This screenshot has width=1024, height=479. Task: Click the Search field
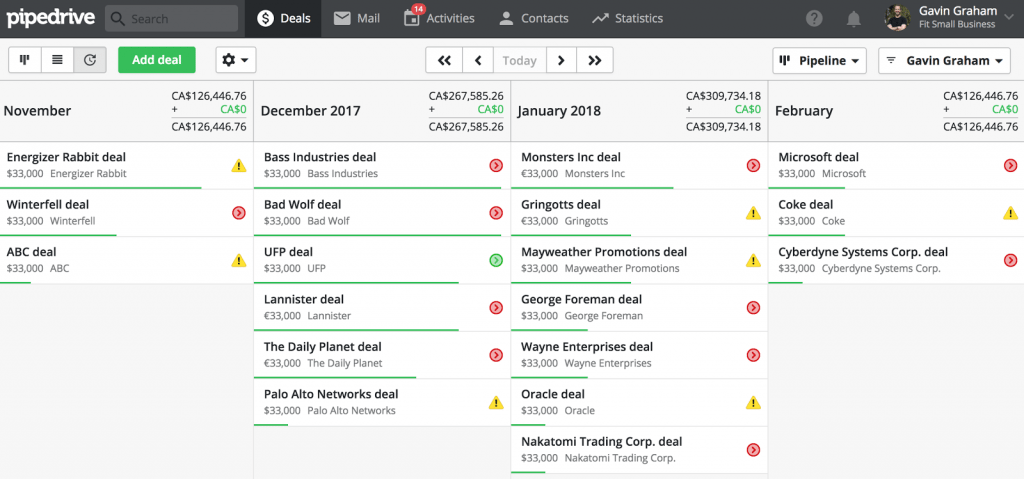(x=172, y=18)
